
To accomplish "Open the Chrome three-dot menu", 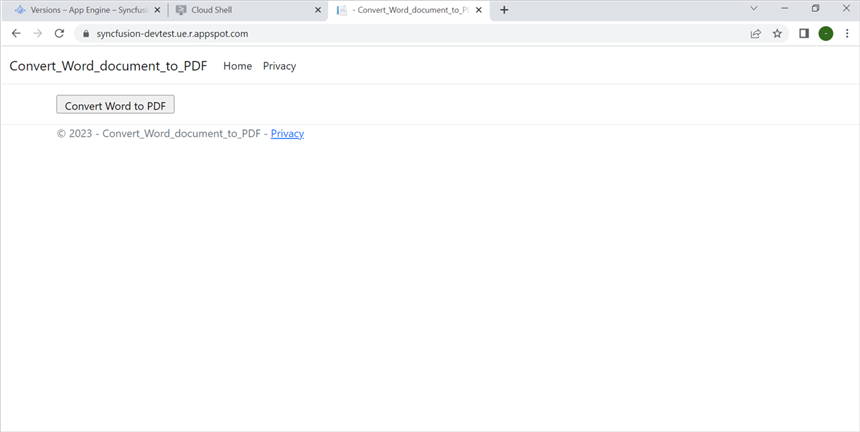I will point(847,33).
